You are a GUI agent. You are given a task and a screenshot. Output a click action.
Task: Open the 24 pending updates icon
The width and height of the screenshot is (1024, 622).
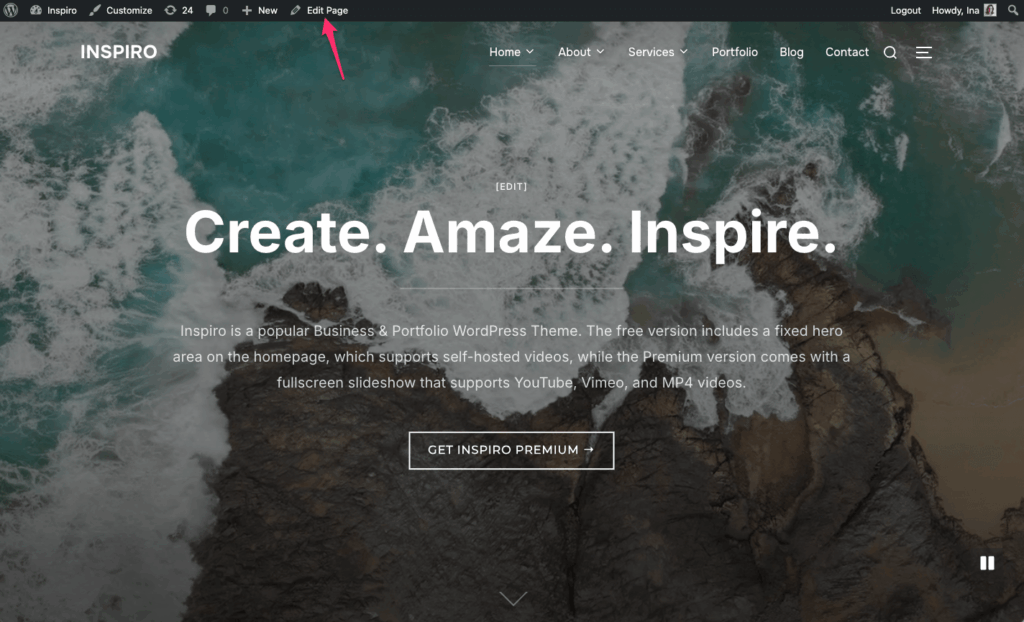170,10
